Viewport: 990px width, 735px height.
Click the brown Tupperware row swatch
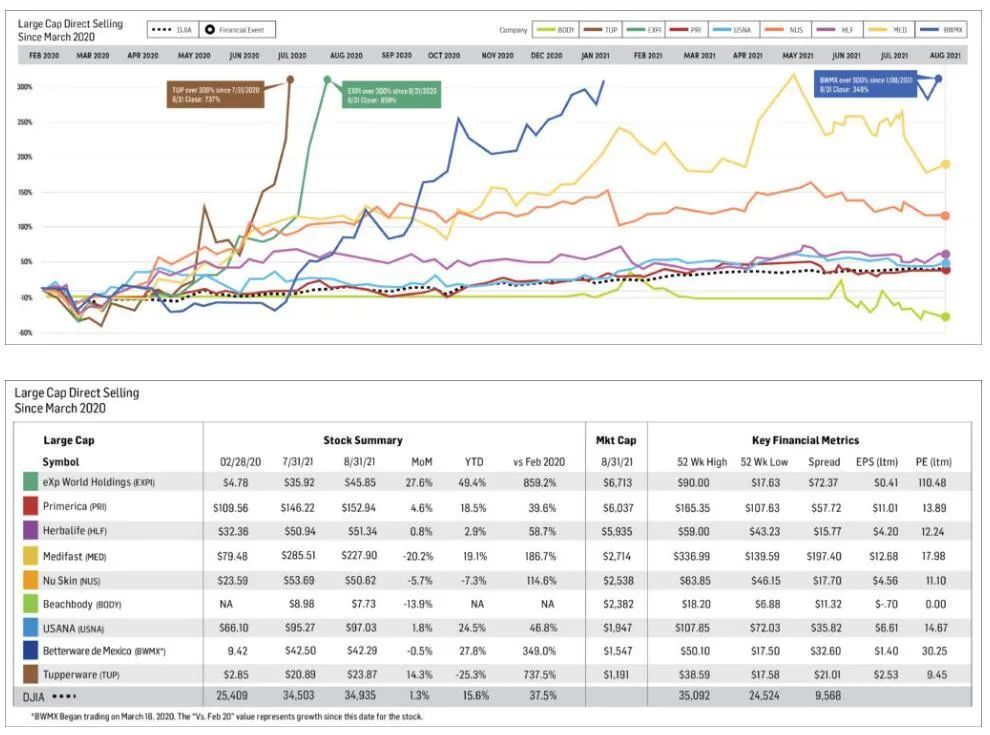click(x=30, y=674)
